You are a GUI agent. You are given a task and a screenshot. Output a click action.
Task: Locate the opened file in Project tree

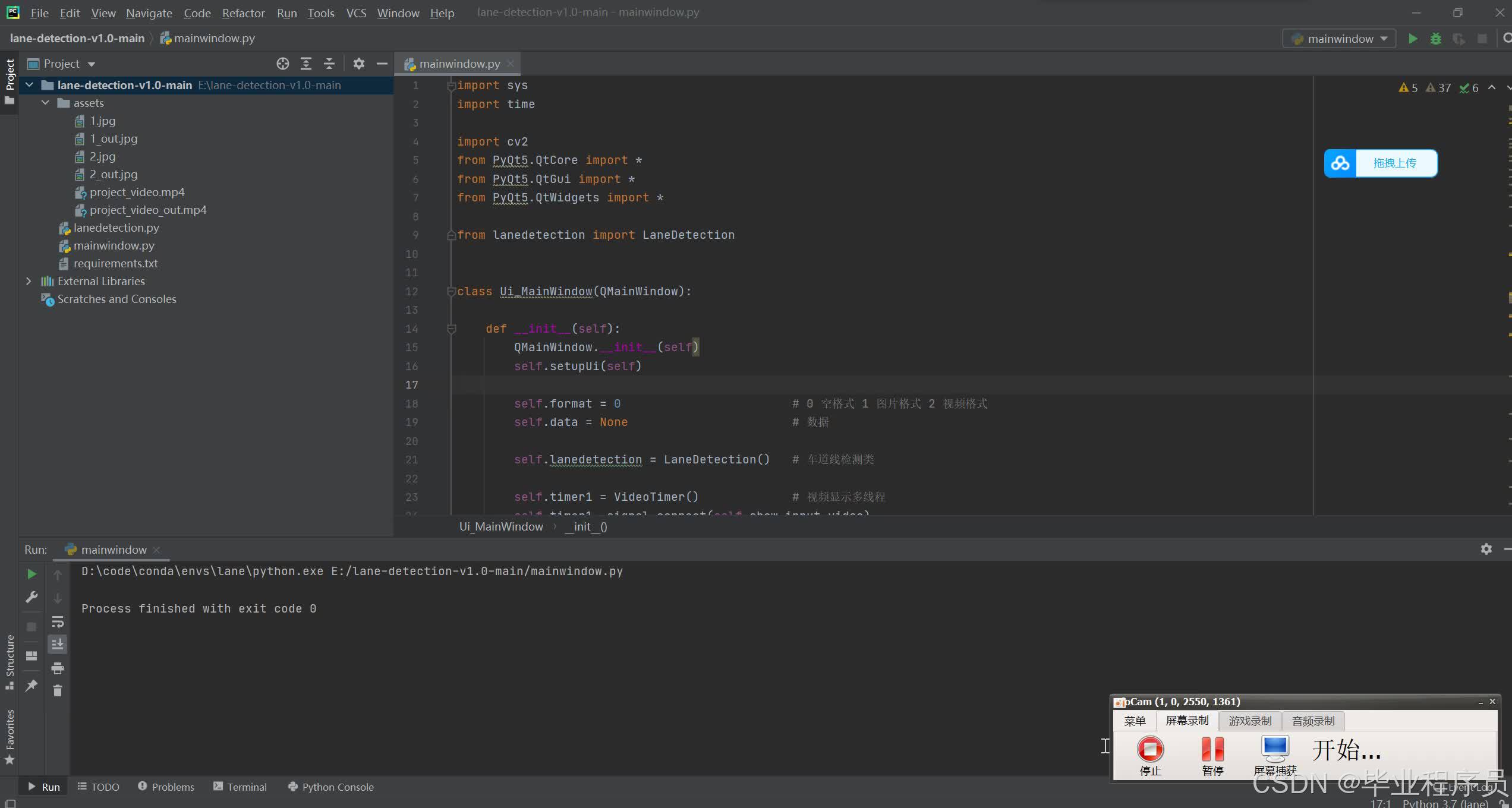(x=283, y=64)
